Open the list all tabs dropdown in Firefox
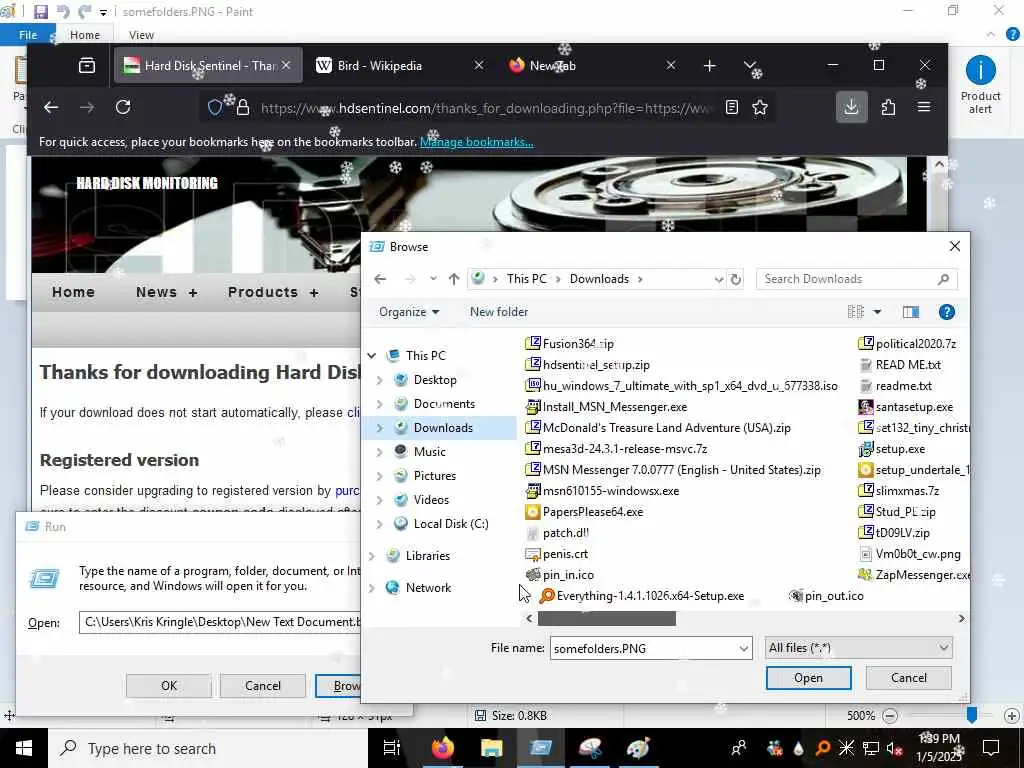This screenshot has width=1024, height=768. coord(750,65)
